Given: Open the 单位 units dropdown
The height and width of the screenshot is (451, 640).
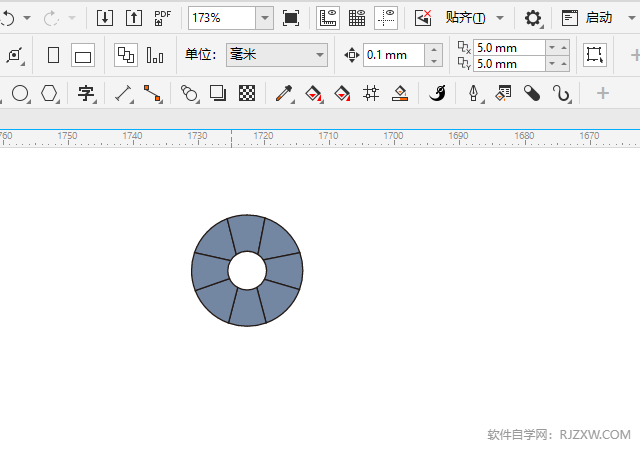Looking at the screenshot, I should click(320, 55).
